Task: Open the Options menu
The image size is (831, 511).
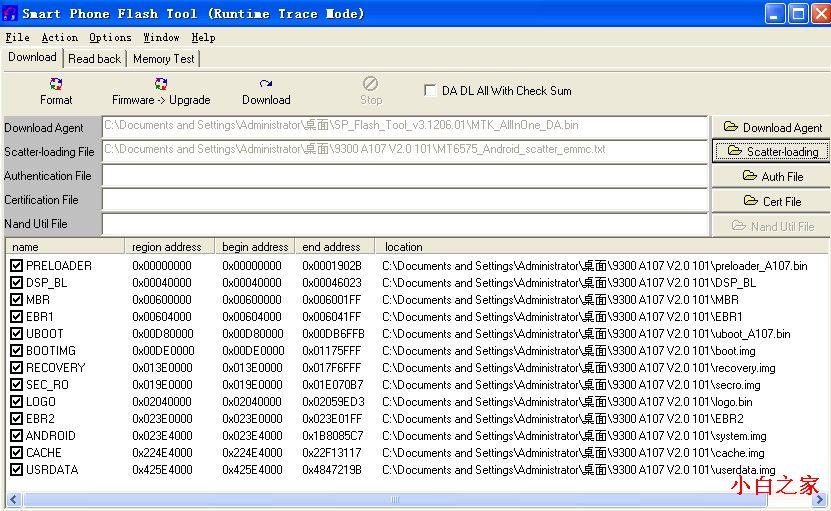Action: click(110, 37)
